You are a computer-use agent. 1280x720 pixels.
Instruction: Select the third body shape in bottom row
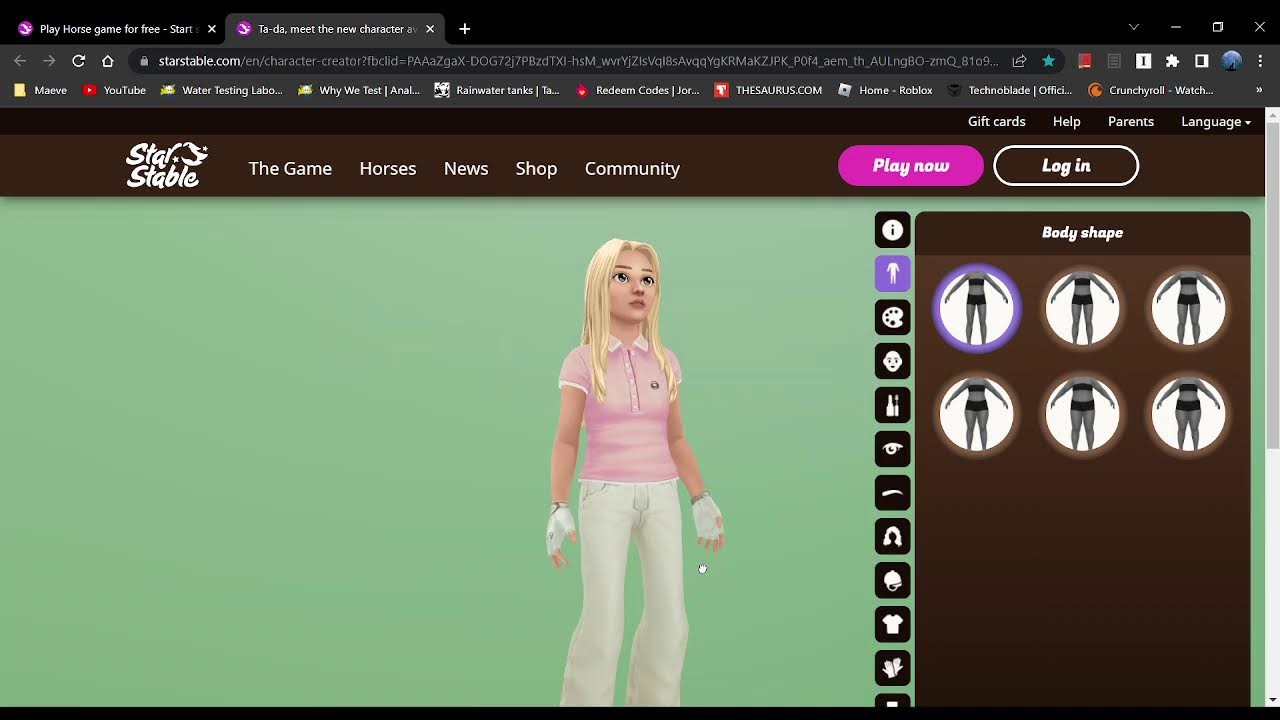pyautogui.click(x=1188, y=414)
